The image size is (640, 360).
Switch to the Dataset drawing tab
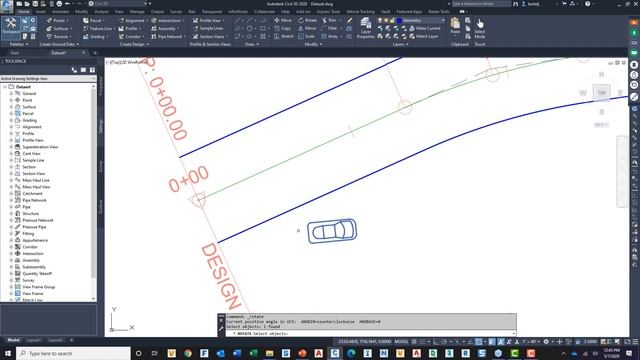coord(59,53)
